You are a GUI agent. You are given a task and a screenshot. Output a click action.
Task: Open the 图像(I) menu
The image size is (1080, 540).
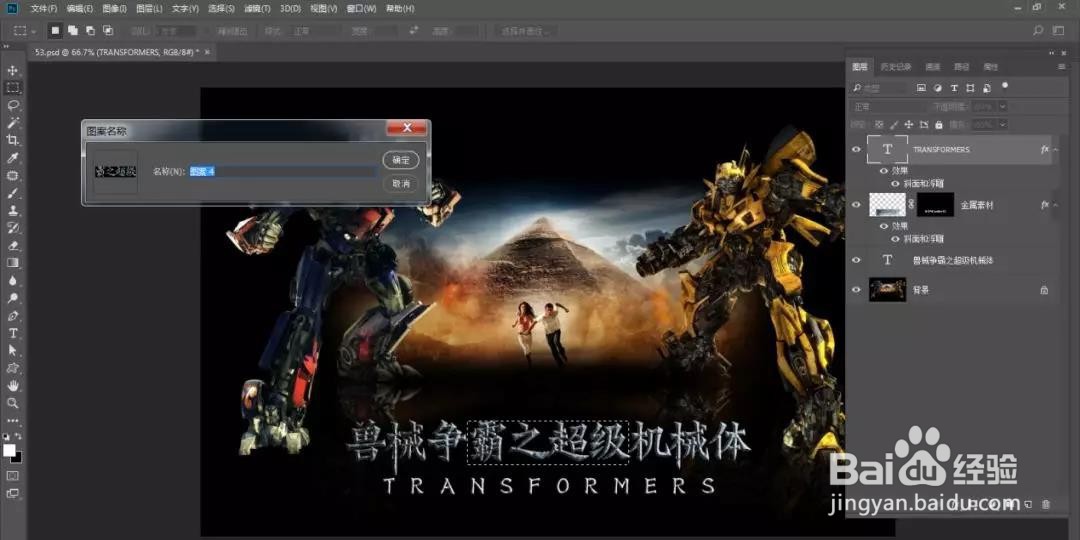tap(114, 9)
